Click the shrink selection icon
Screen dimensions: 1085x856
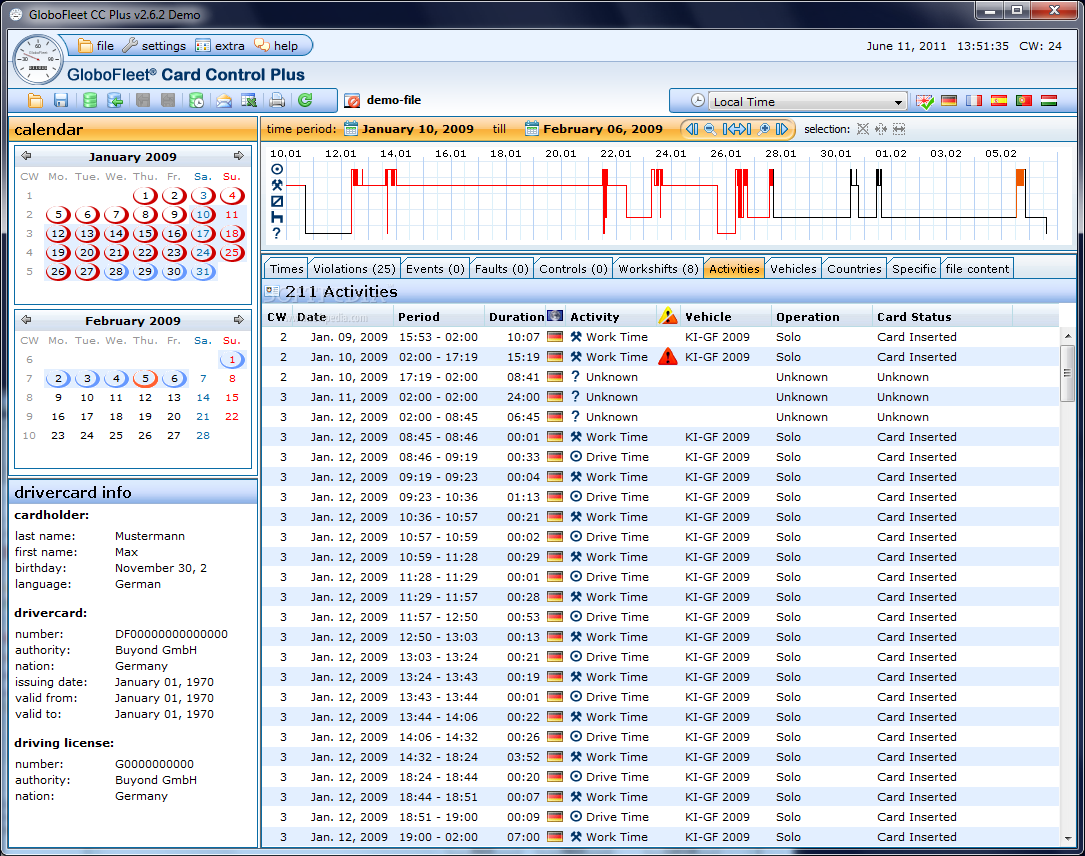pyautogui.click(x=880, y=129)
